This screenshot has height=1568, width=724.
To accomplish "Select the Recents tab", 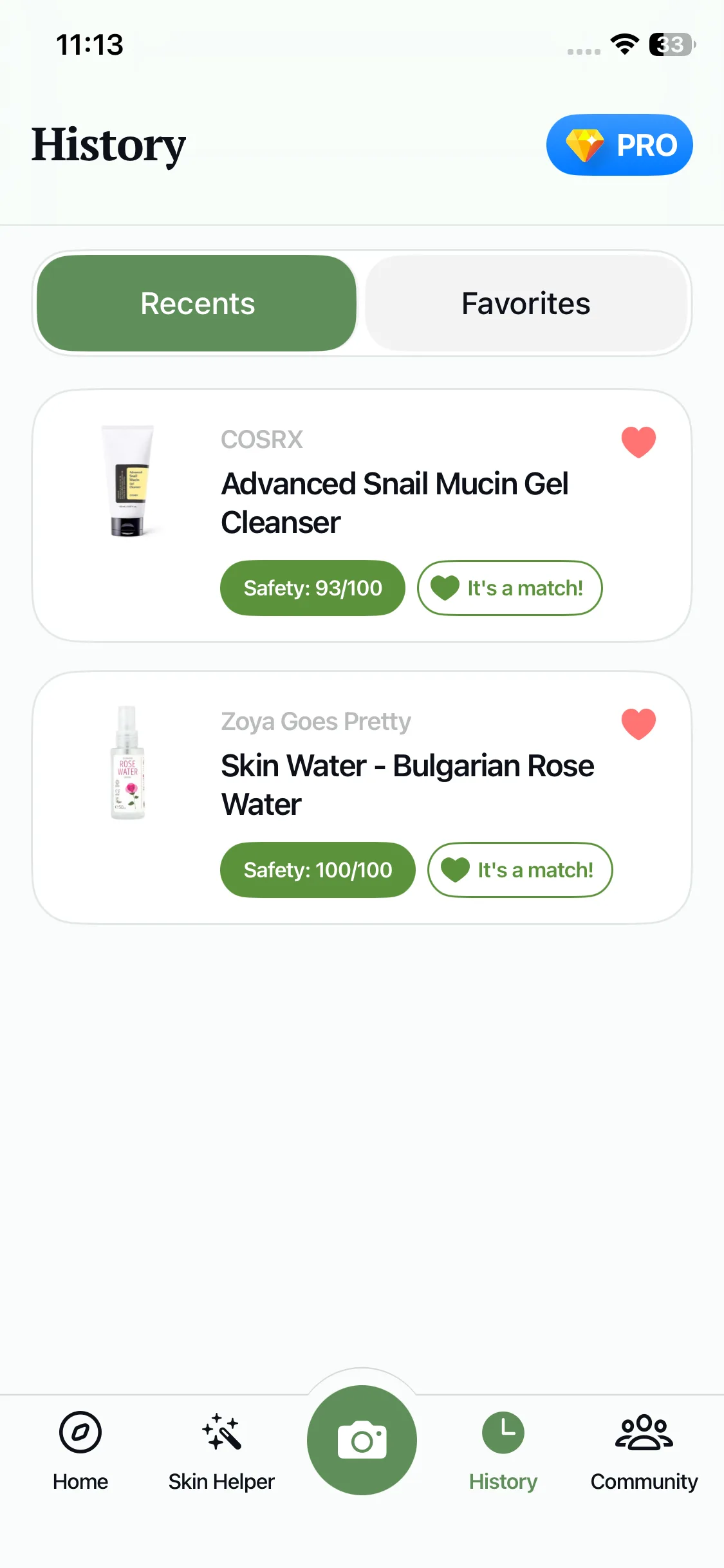I will pyautogui.click(x=197, y=303).
